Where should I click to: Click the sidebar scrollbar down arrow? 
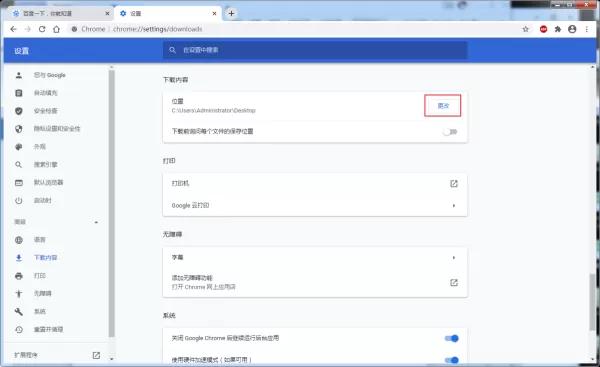coord(111,359)
